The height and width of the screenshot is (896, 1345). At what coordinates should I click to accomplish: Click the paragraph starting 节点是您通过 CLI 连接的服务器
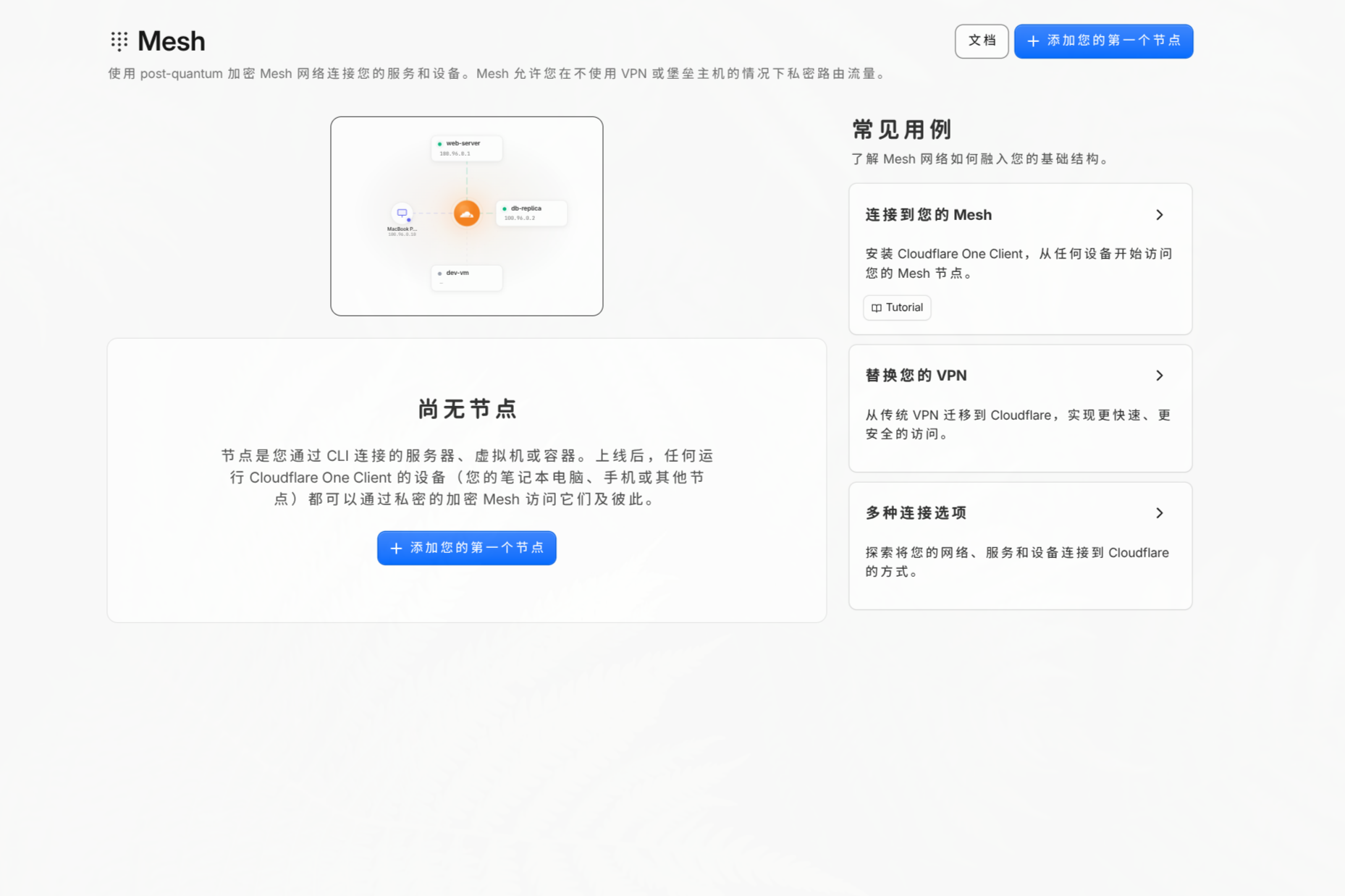467,477
